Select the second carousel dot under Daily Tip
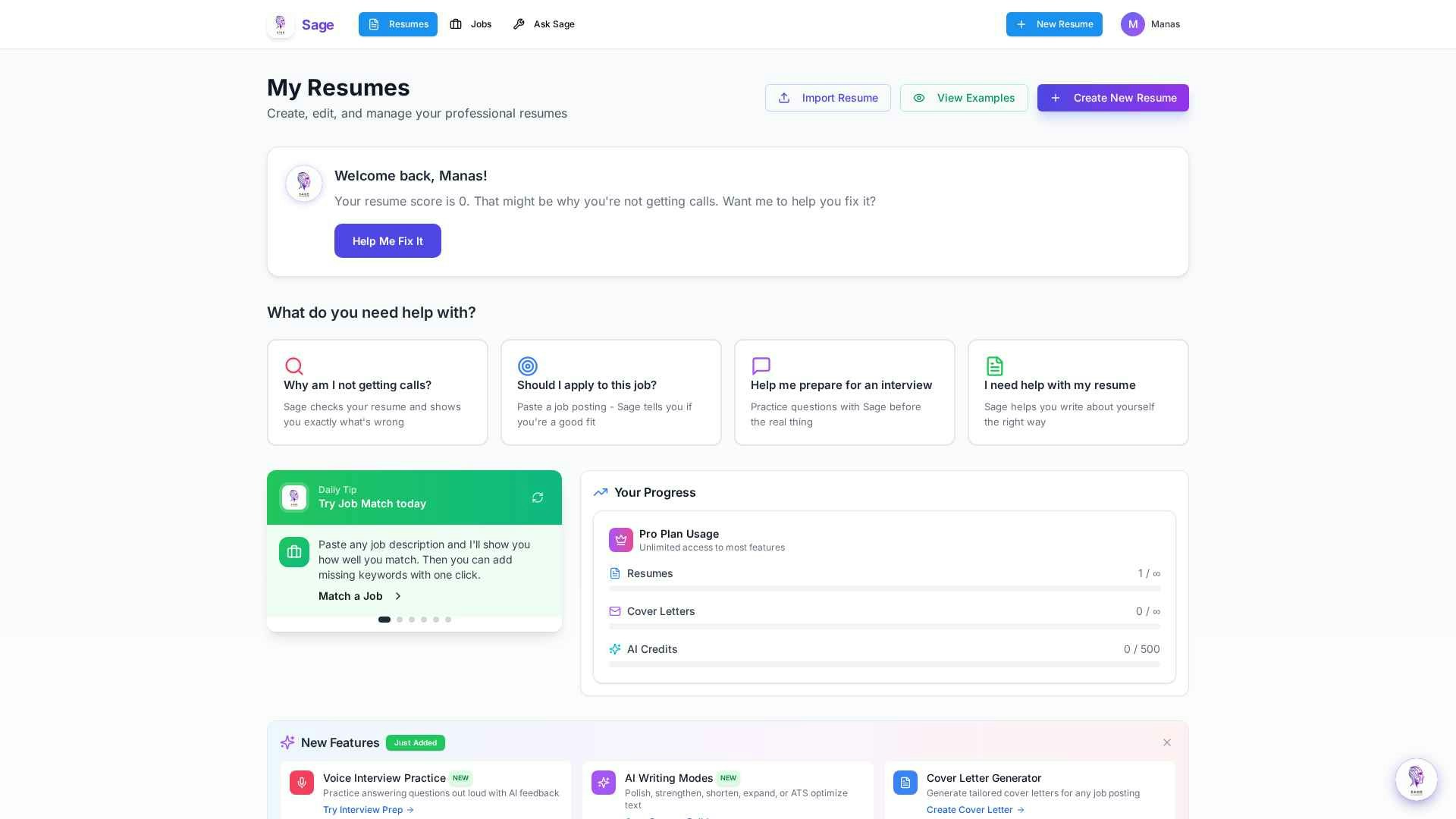 (400, 620)
